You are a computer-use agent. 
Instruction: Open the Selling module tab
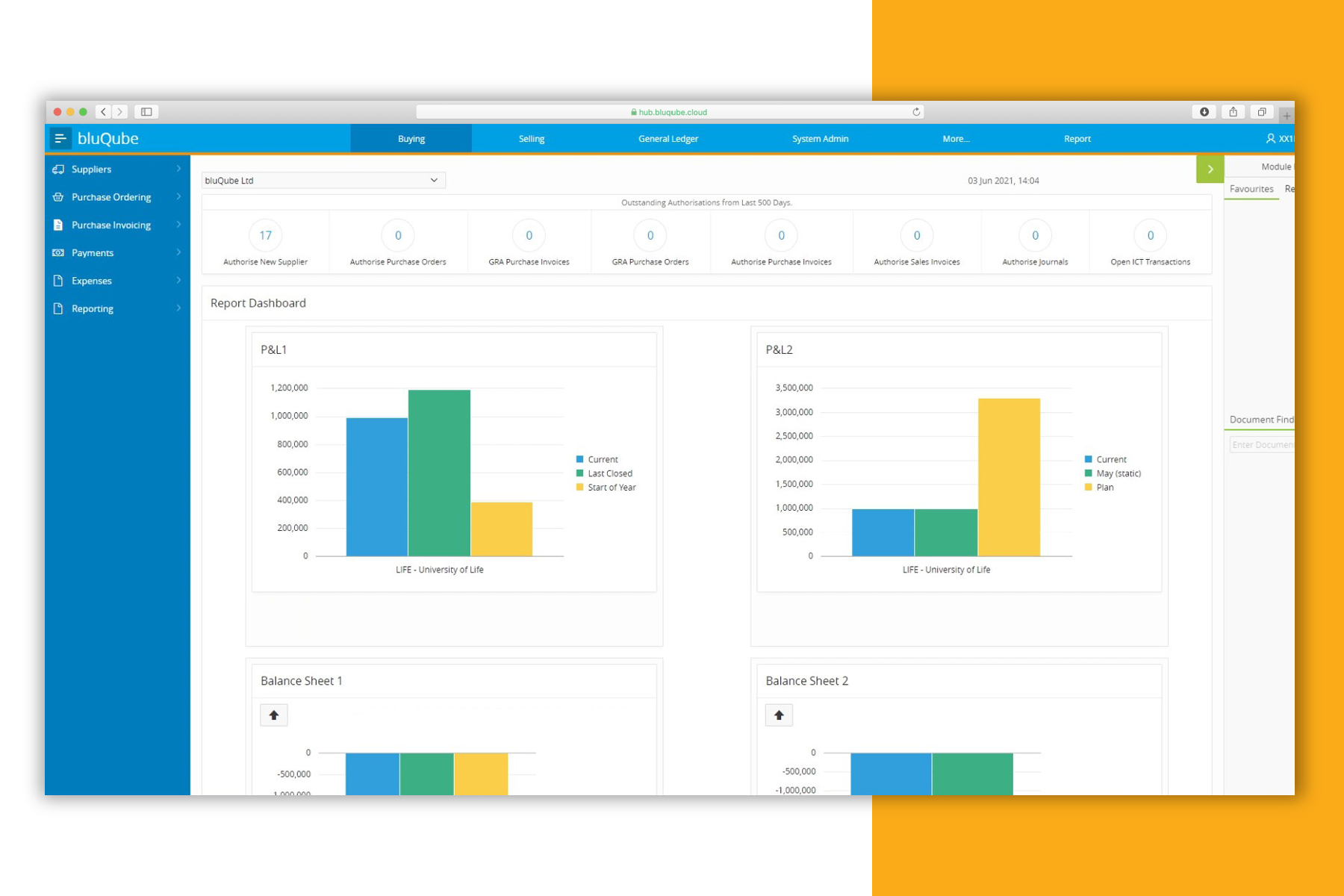(x=531, y=139)
